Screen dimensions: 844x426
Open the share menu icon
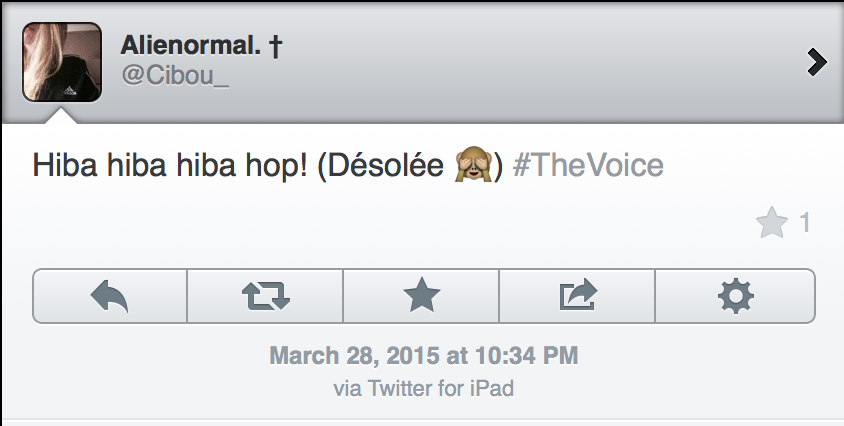(x=577, y=295)
